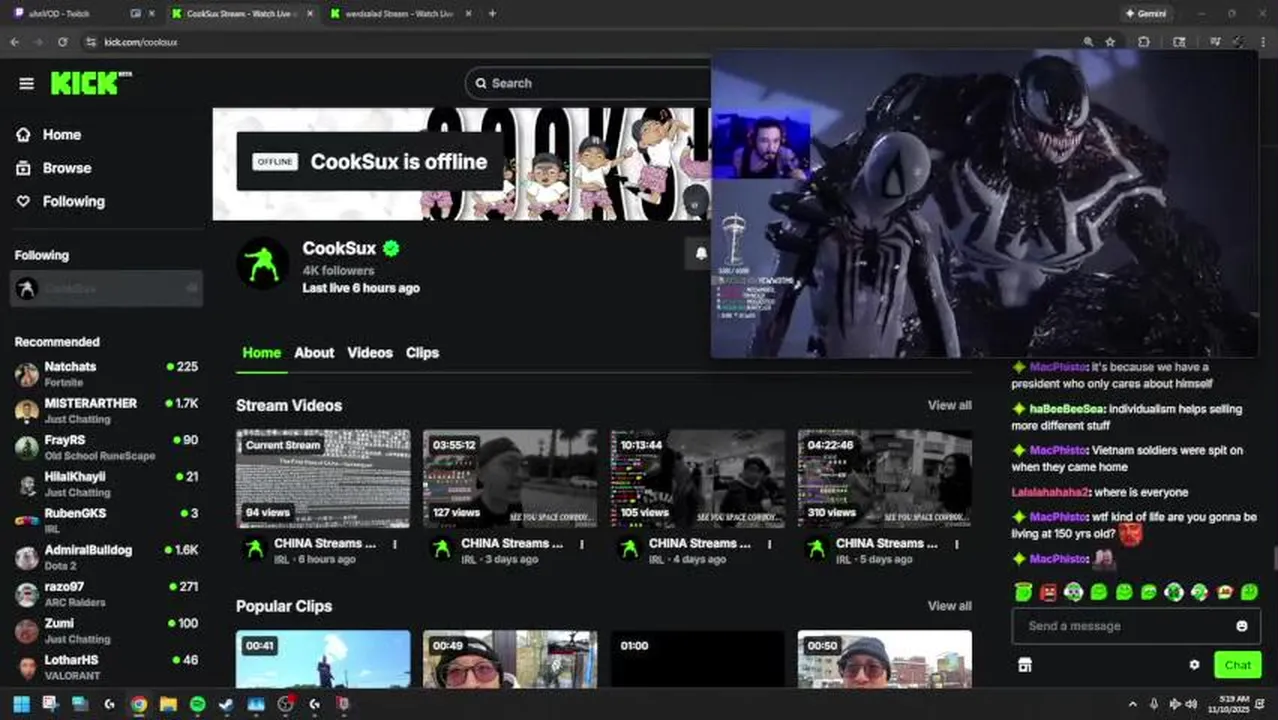Open the emoji picker in chat box
Viewport: 1278px width, 720px height.
[1242, 626]
